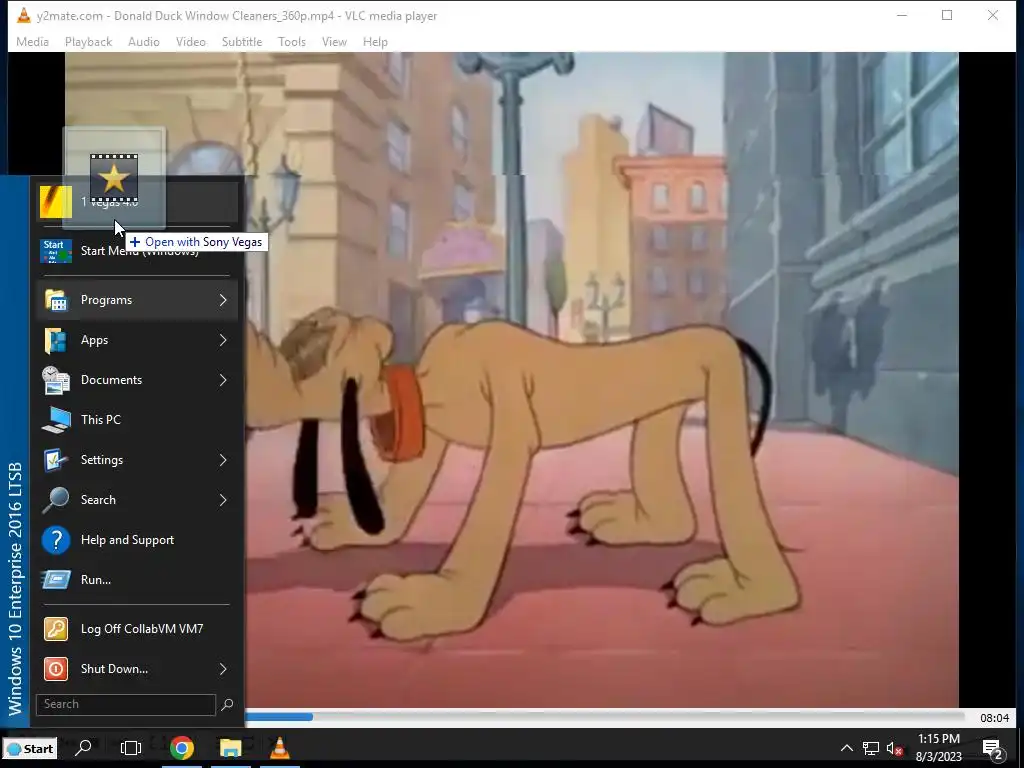This screenshot has height=768, width=1024.
Task: Click the muted volume icon in tray
Action: (895, 748)
